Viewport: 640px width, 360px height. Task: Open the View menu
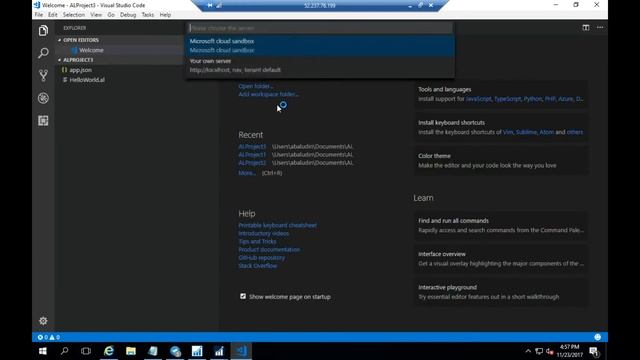96,15
